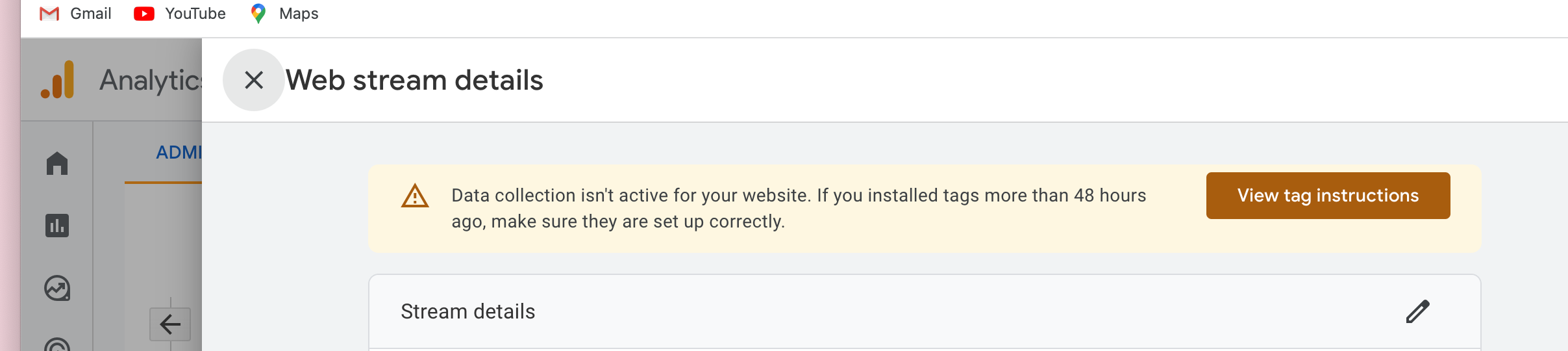Click the pencil icon to edit stream details
The image size is (1568, 351).
pyautogui.click(x=1417, y=312)
